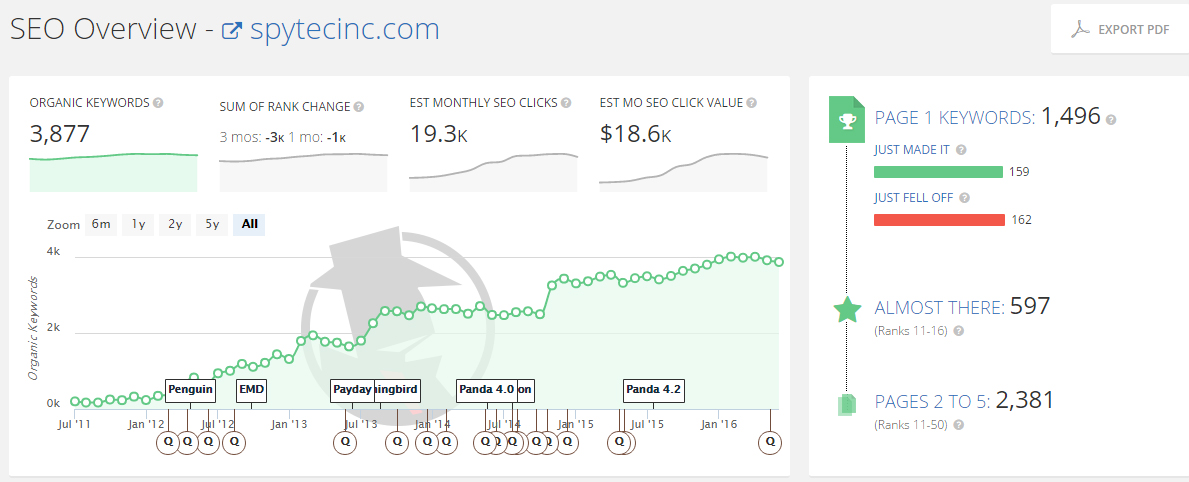This screenshot has height=482, width=1189.
Task: Set chart zoom to 1y
Action: [138, 224]
